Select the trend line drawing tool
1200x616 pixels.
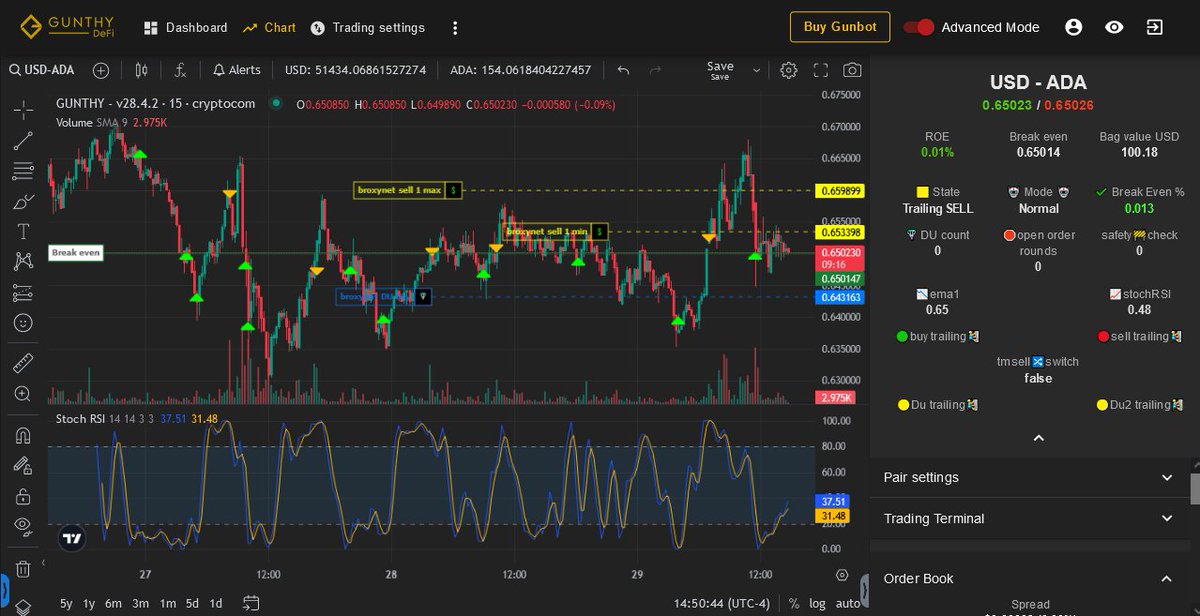23,141
